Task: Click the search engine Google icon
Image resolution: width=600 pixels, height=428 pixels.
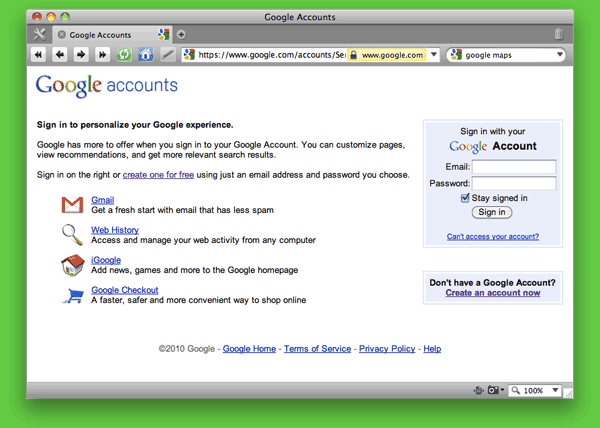Action: [456, 55]
